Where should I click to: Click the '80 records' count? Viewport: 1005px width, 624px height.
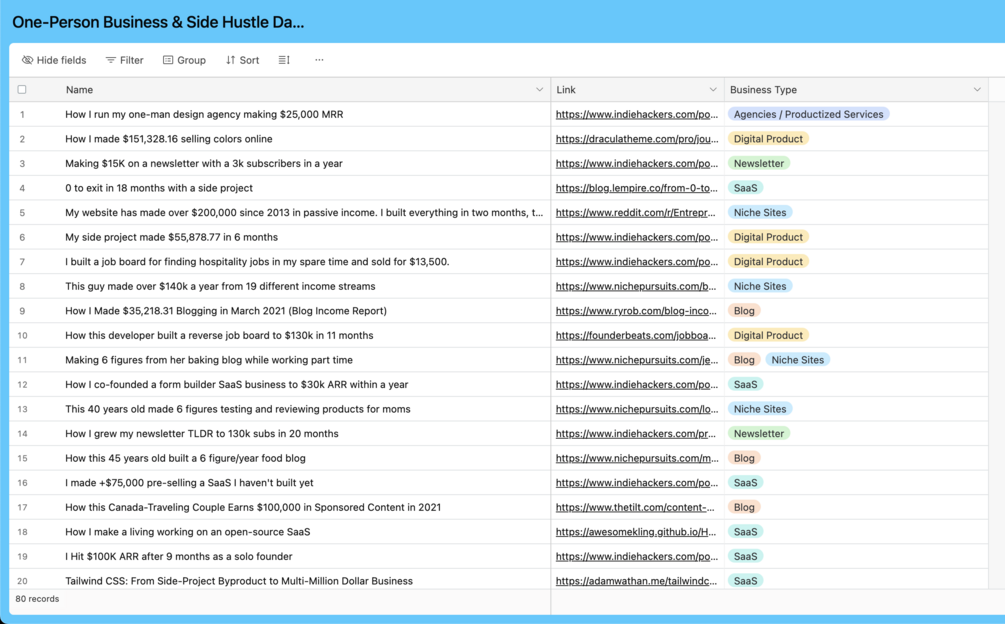[37, 599]
